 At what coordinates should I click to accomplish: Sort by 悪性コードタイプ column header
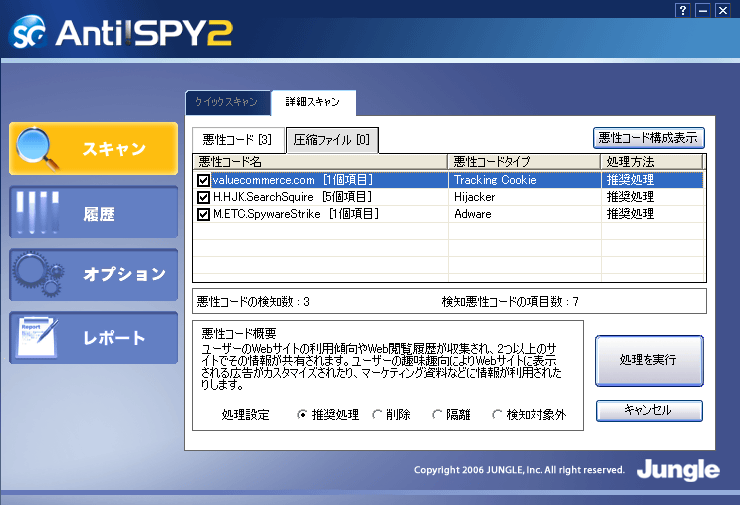click(523, 161)
